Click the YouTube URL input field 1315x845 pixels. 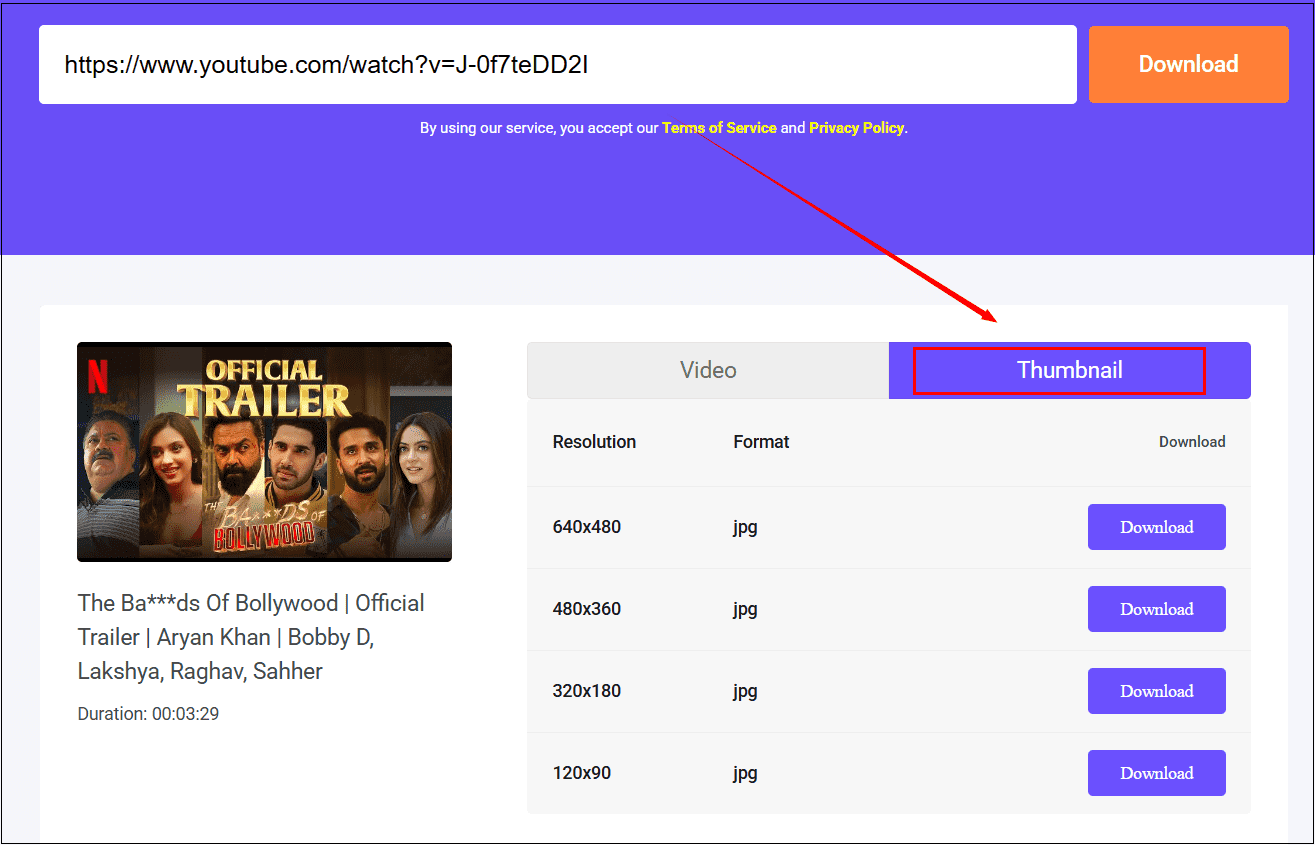coord(558,65)
